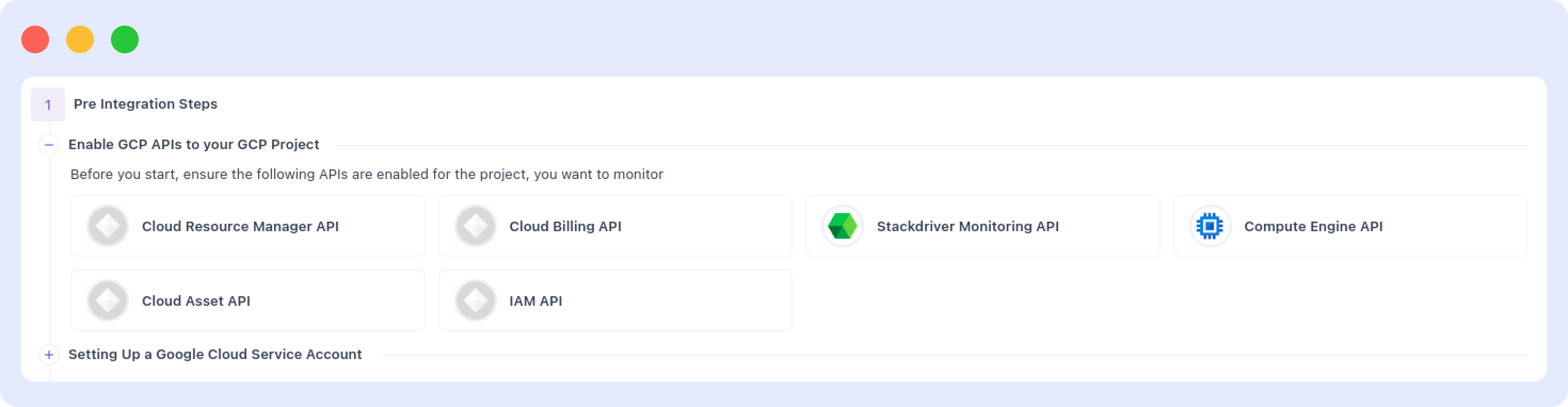Click the Enable GCP APIs section title
The height and width of the screenshot is (407, 1568).
[193, 144]
